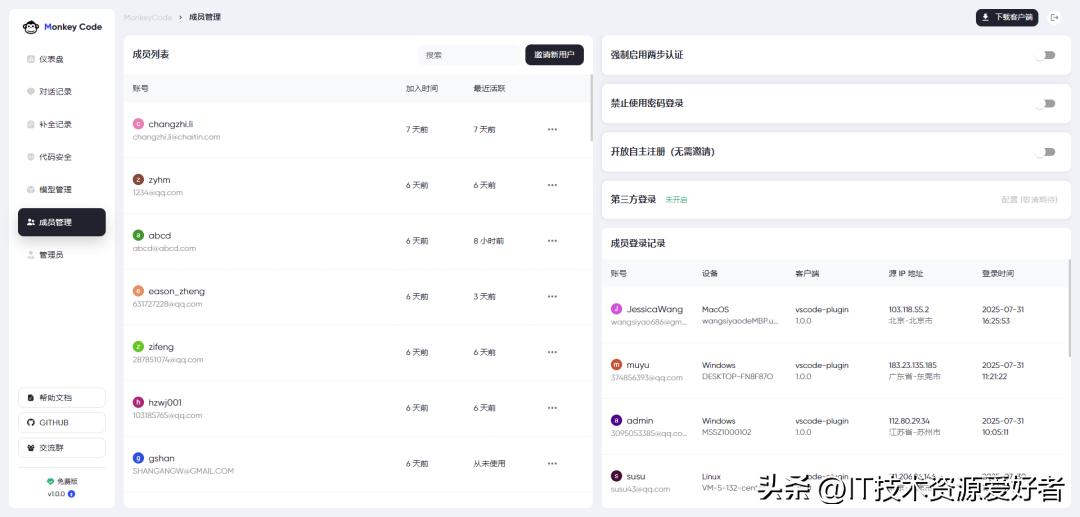Viewport: 1080px width, 517px height.
Task: Open more options for hzwj001
Action: coord(552,408)
